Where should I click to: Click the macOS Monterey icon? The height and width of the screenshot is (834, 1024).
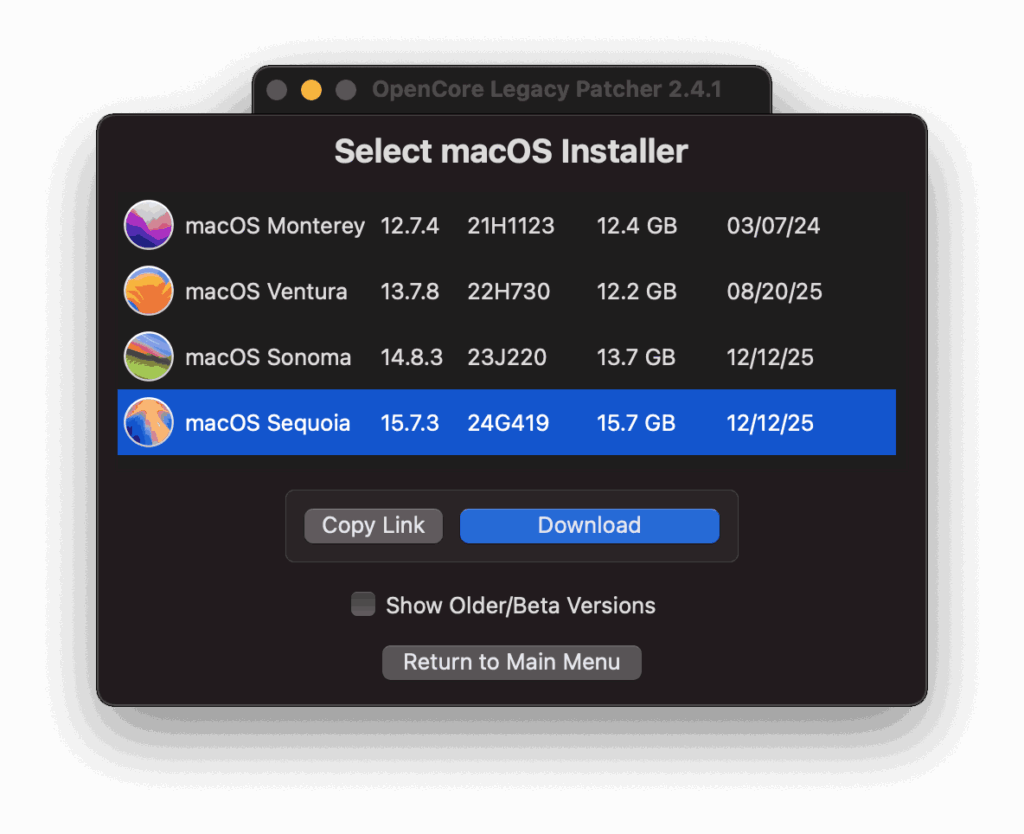[x=149, y=225]
